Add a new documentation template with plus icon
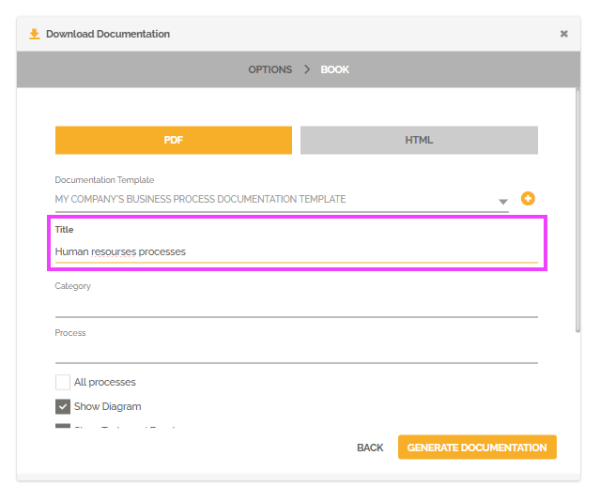Image resolution: width=600 pixels, height=501 pixels. (528, 199)
